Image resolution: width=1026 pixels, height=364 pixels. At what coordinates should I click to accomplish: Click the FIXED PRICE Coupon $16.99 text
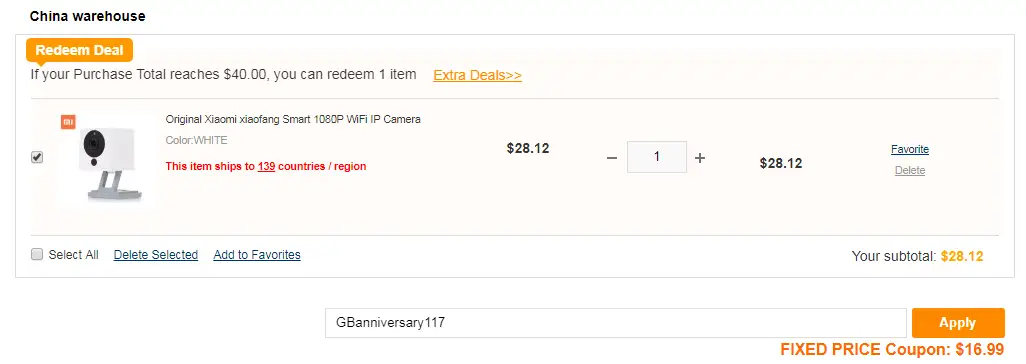click(892, 349)
